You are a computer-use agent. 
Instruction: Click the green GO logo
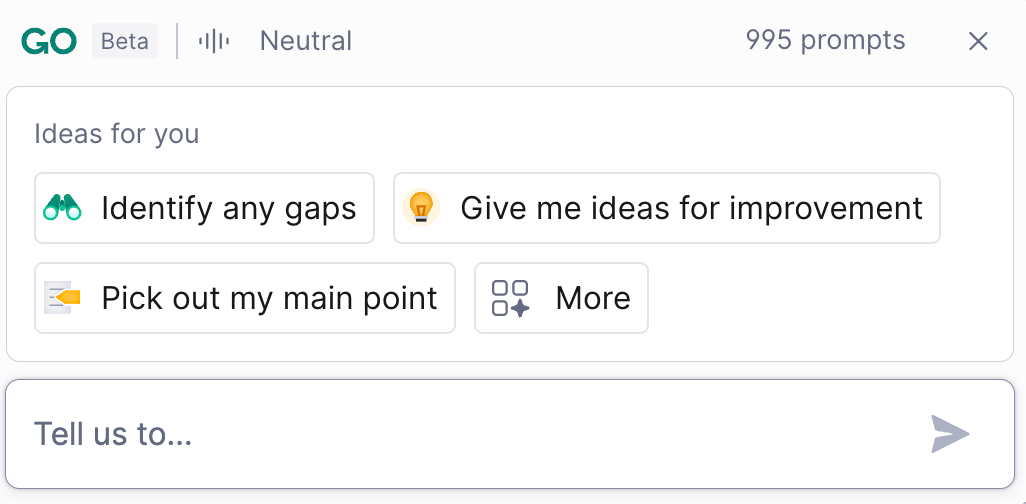[49, 41]
